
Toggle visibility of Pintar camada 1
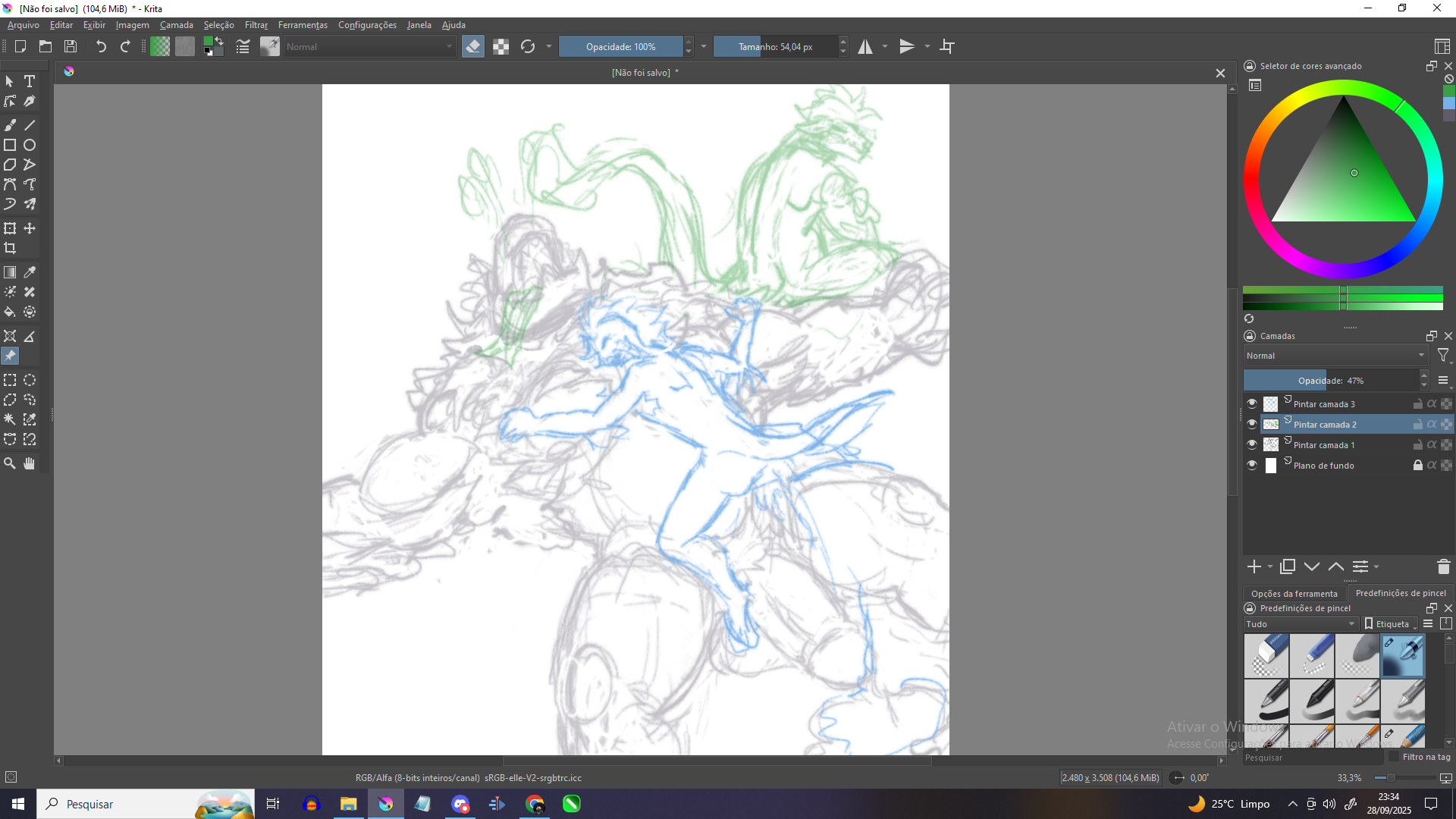point(1252,444)
